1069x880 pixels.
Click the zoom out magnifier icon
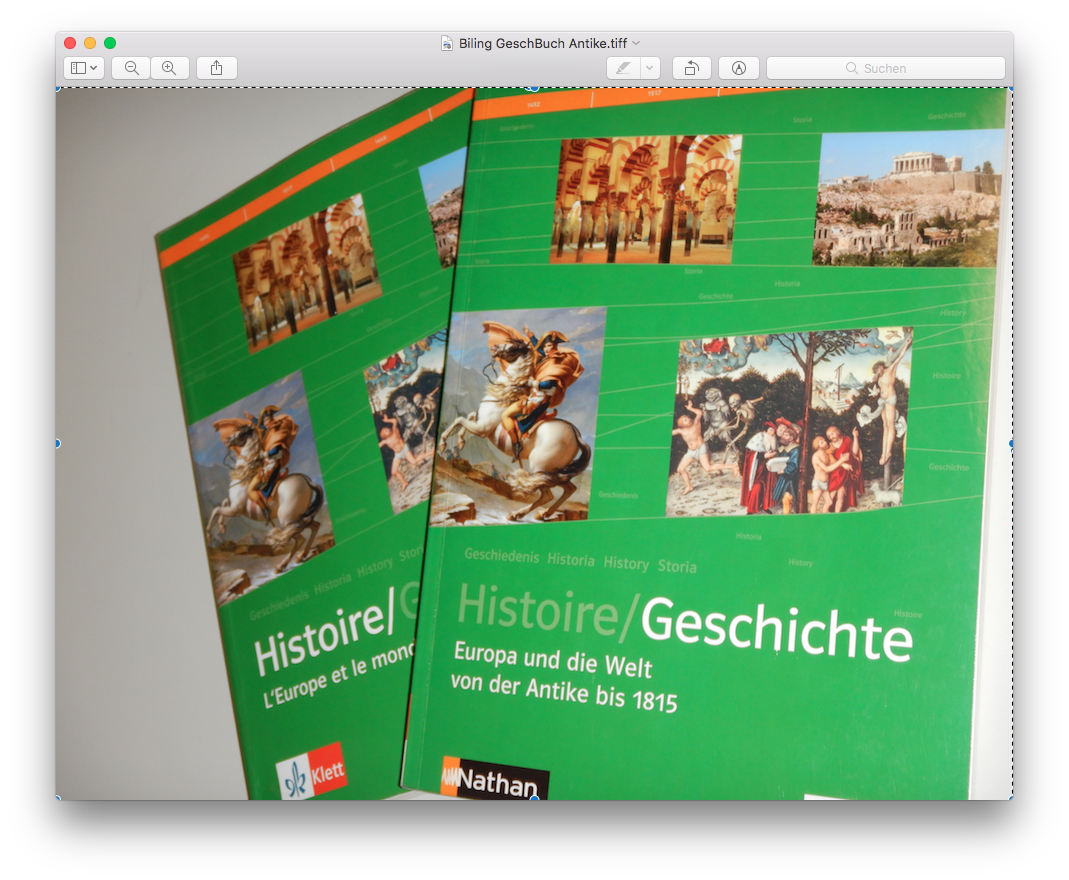point(132,68)
